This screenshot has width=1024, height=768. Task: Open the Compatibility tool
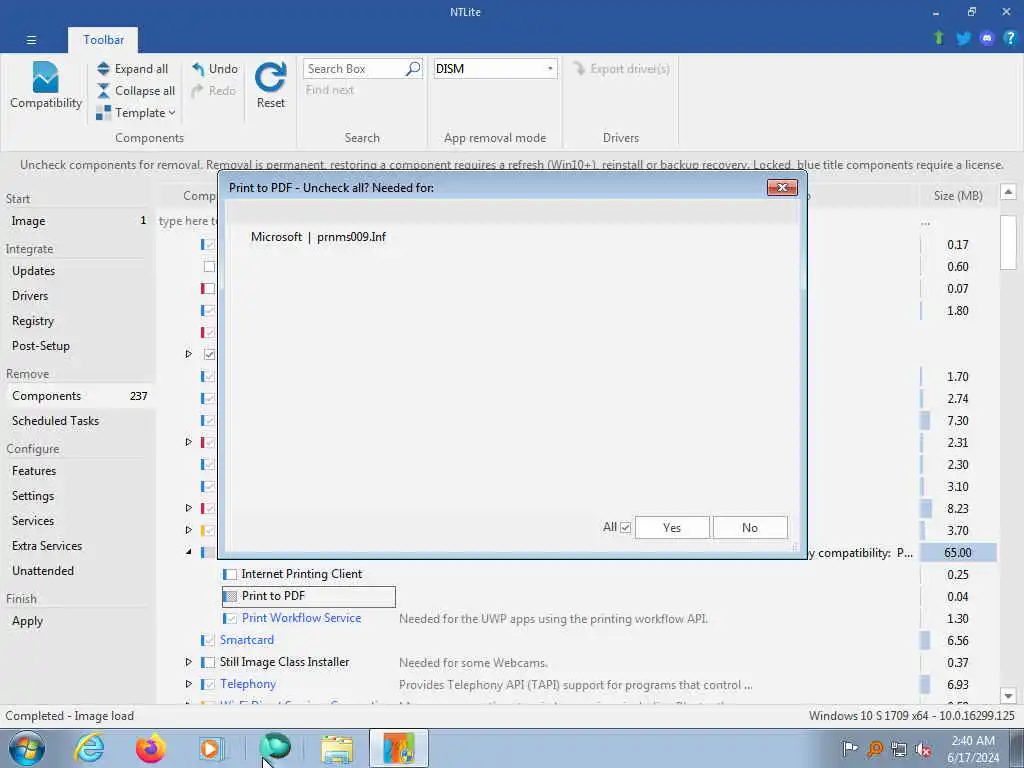coord(46,86)
